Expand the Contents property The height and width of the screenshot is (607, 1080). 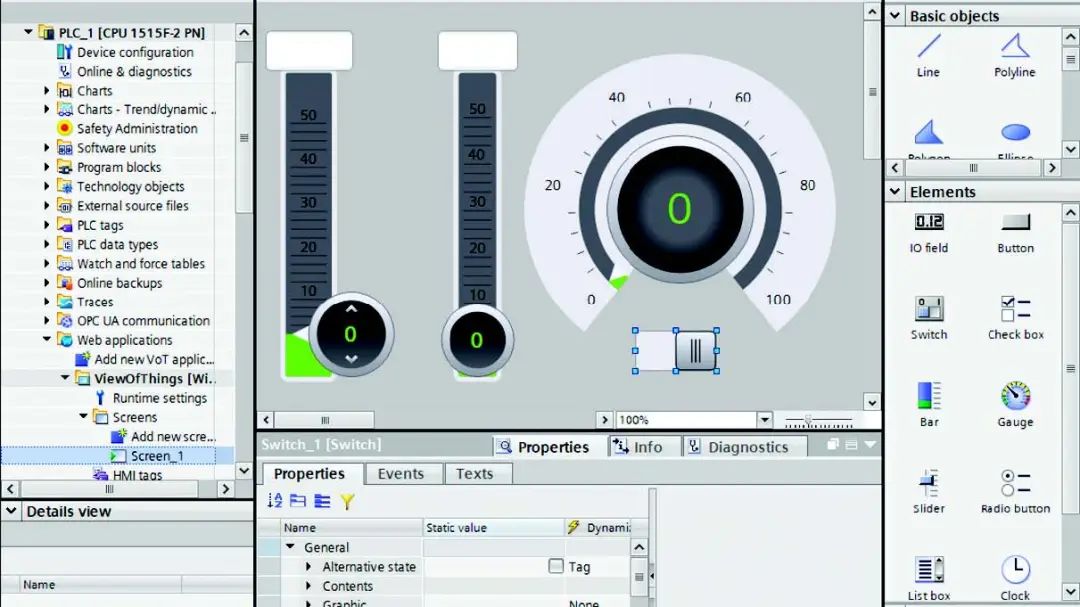click(309, 586)
